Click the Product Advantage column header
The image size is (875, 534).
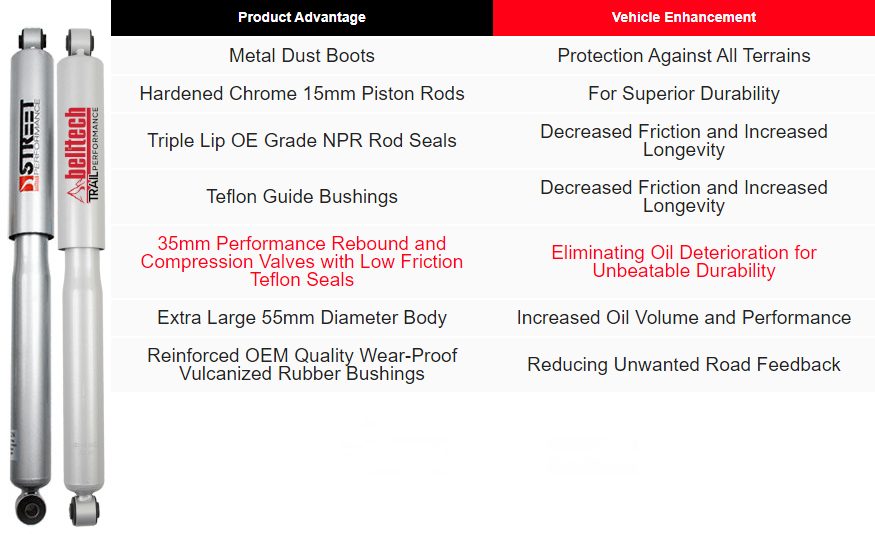click(x=301, y=17)
